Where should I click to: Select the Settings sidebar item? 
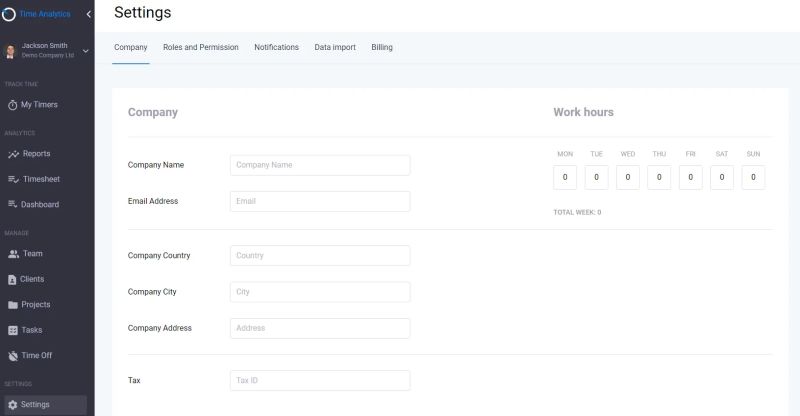tap(45, 404)
